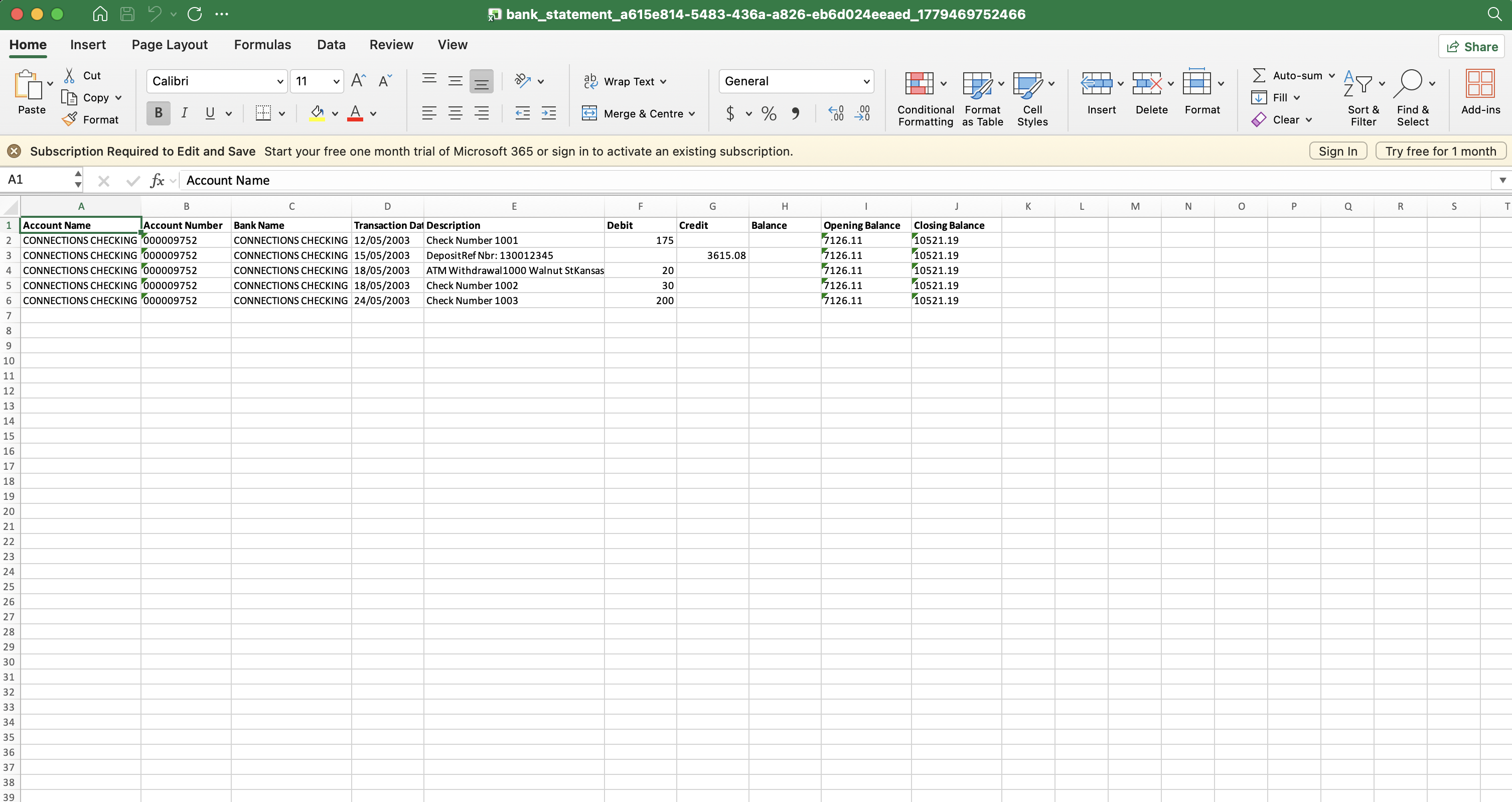Image resolution: width=1512 pixels, height=802 pixels.
Task: Align text to the right
Action: (481, 113)
